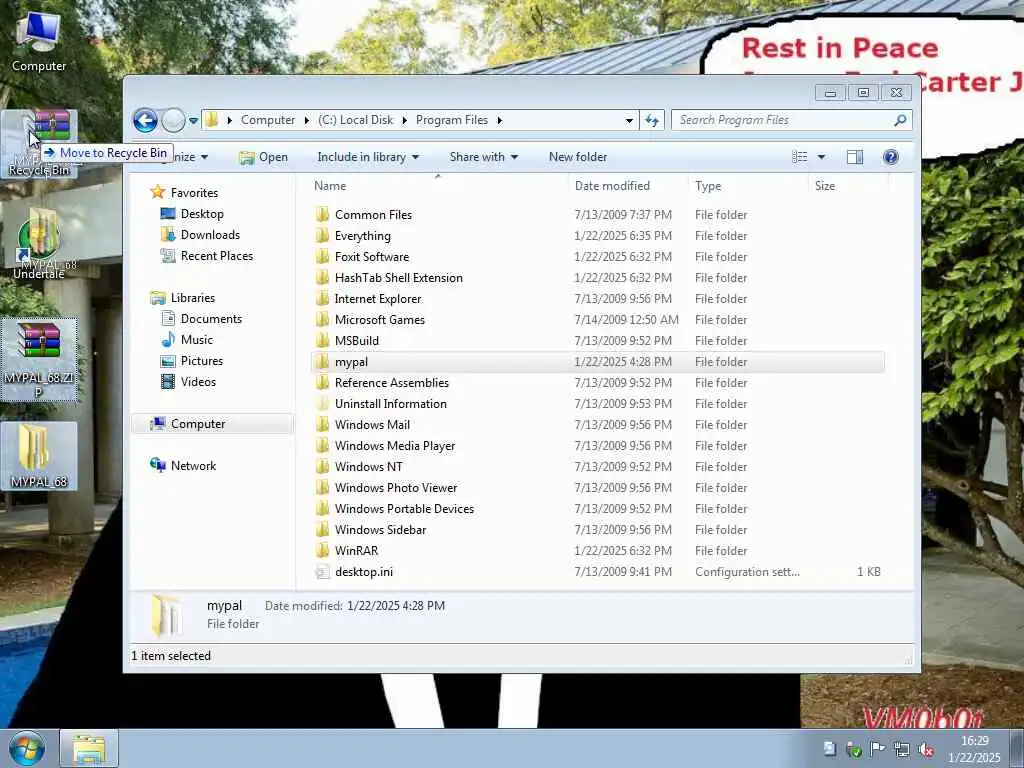Select Windows NT folder name
1024x768 pixels.
coord(368,467)
